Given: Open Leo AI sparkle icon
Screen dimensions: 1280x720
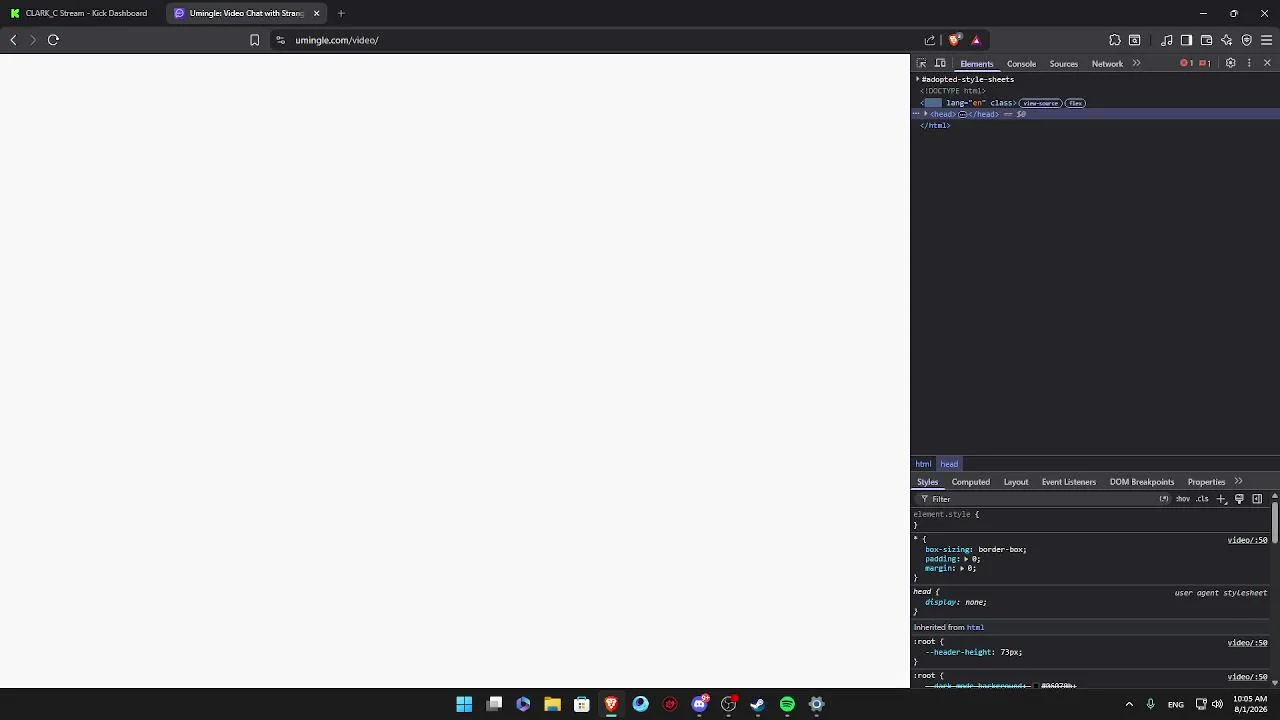Looking at the screenshot, I should (1227, 40).
